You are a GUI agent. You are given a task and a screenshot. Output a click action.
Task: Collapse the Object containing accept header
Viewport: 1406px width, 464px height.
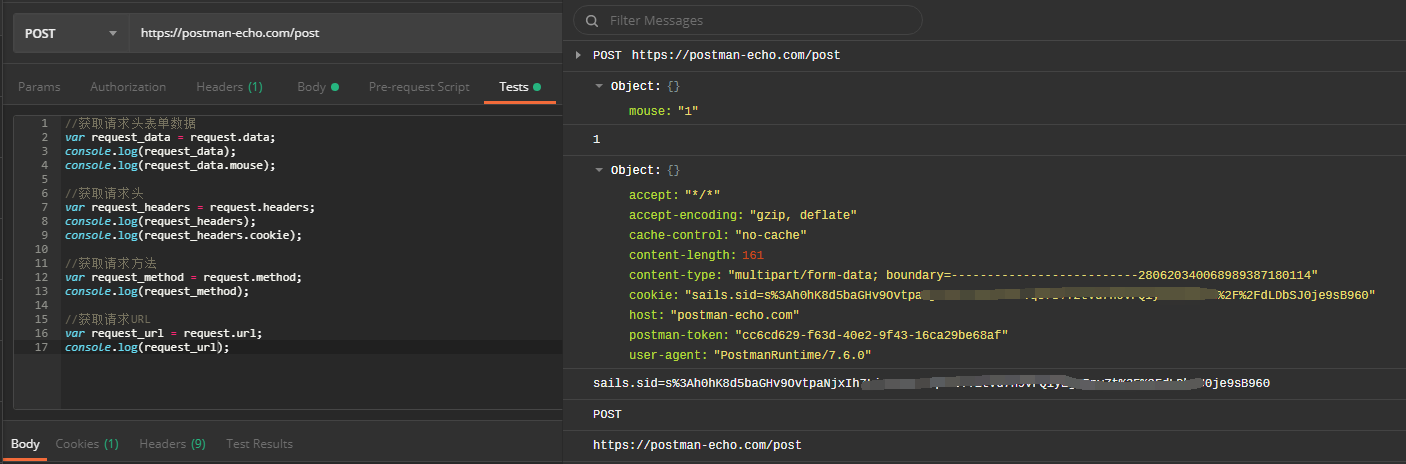599,170
